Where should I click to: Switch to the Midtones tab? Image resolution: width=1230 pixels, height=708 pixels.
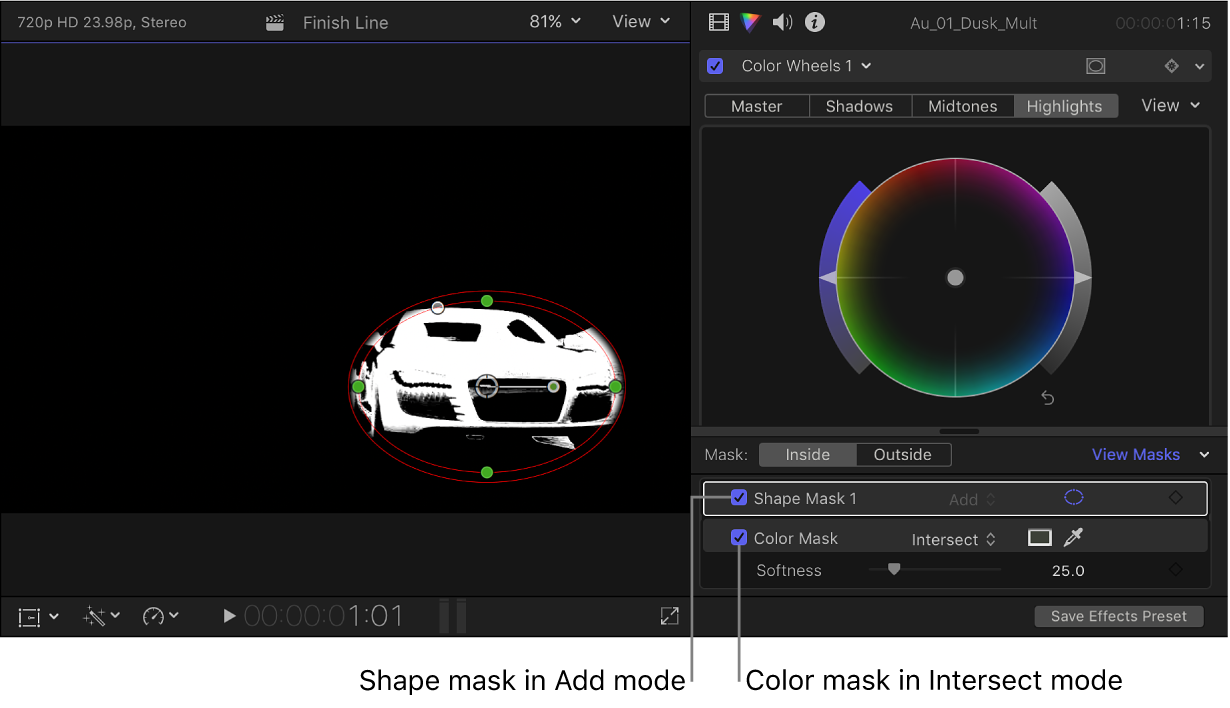click(x=961, y=105)
